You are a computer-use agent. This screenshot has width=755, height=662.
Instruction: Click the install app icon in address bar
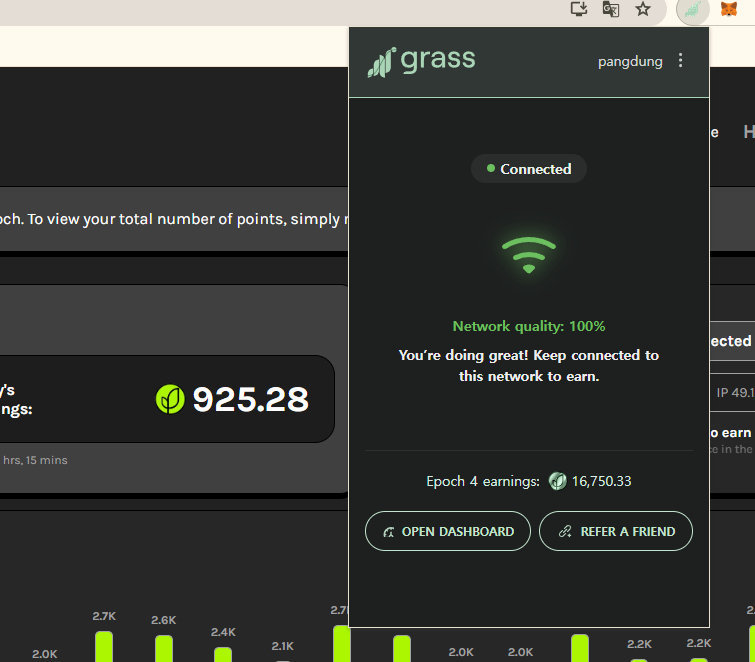[x=578, y=9]
